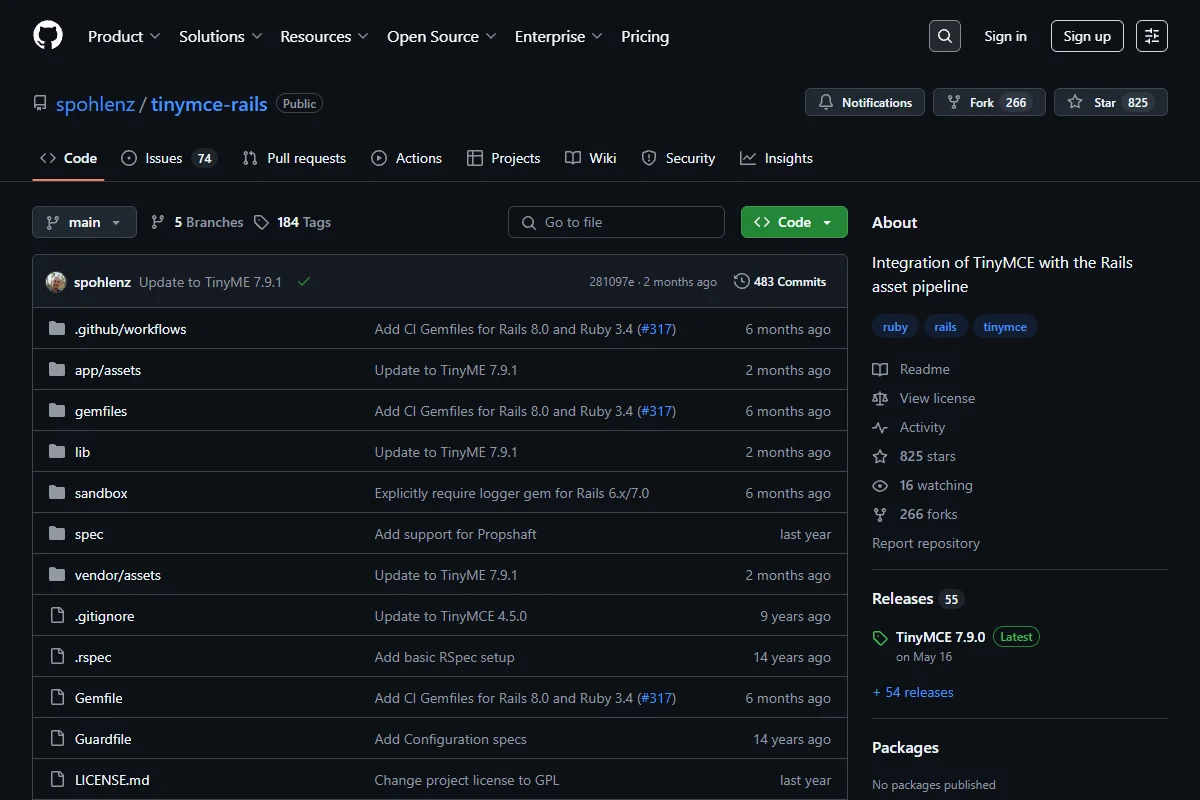Focus the Go to file field
The width and height of the screenshot is (1200, 800).
click(x=616, y=222)
